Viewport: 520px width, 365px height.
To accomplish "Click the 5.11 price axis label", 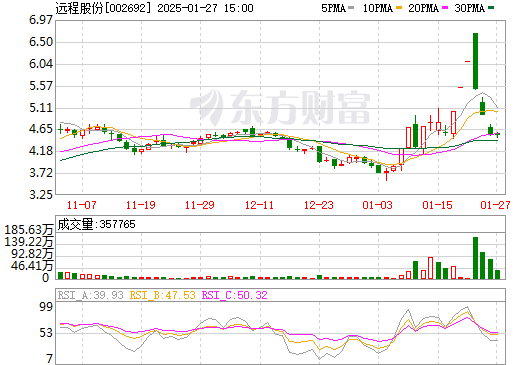I will 41,108.
